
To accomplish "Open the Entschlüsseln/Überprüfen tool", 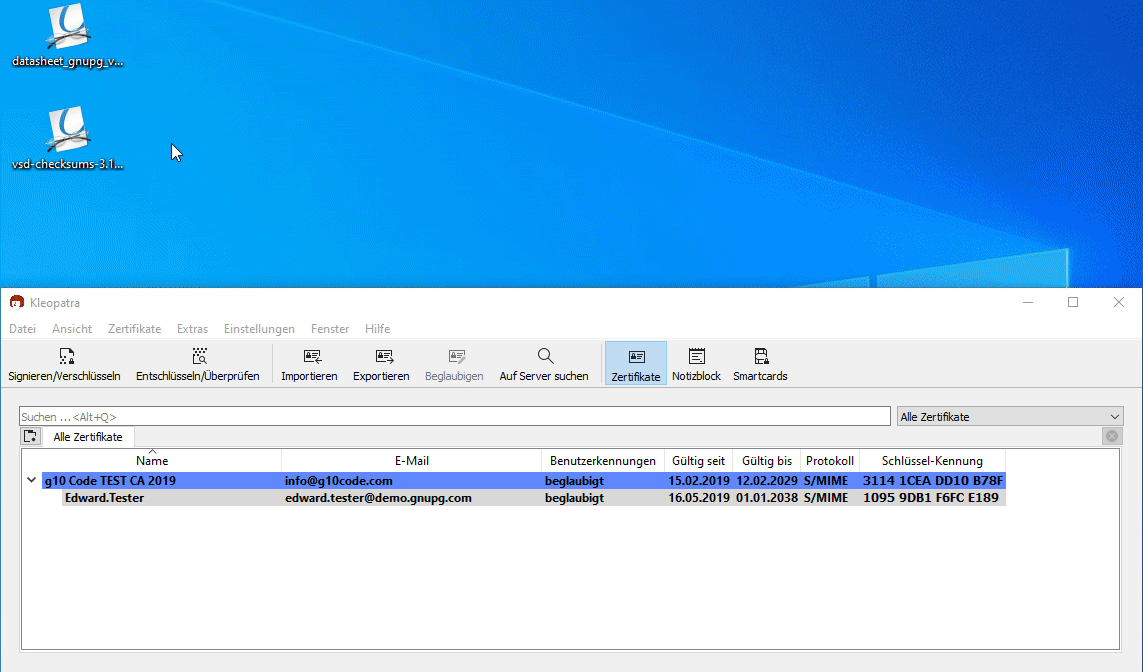I will pos(198,364).
